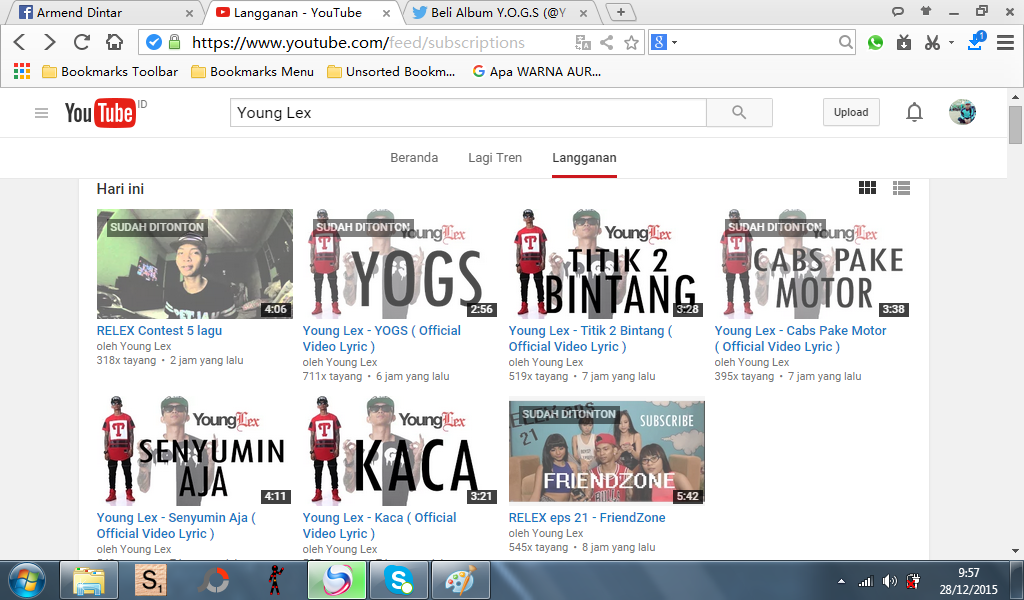
Task: Open the YouTube guide hamburger menu
Action: 41,113
